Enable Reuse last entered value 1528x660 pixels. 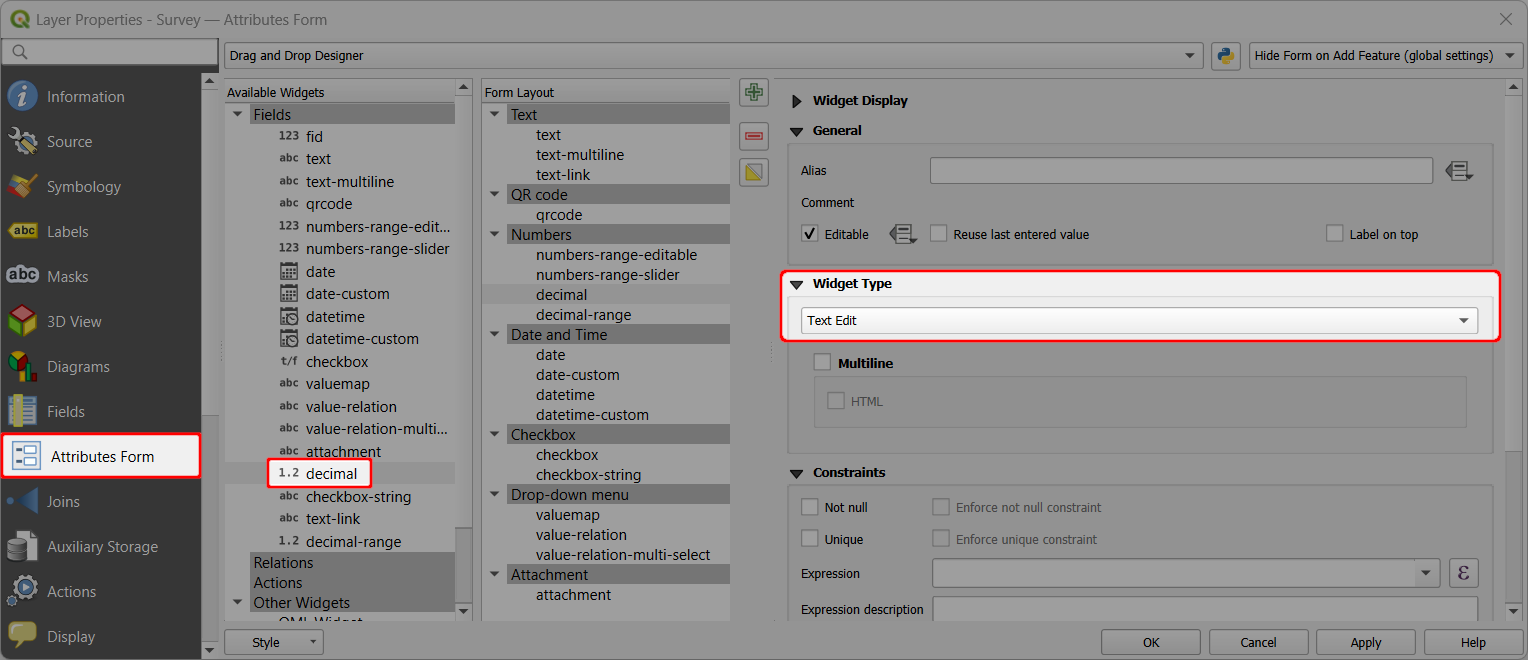point(938,233)
